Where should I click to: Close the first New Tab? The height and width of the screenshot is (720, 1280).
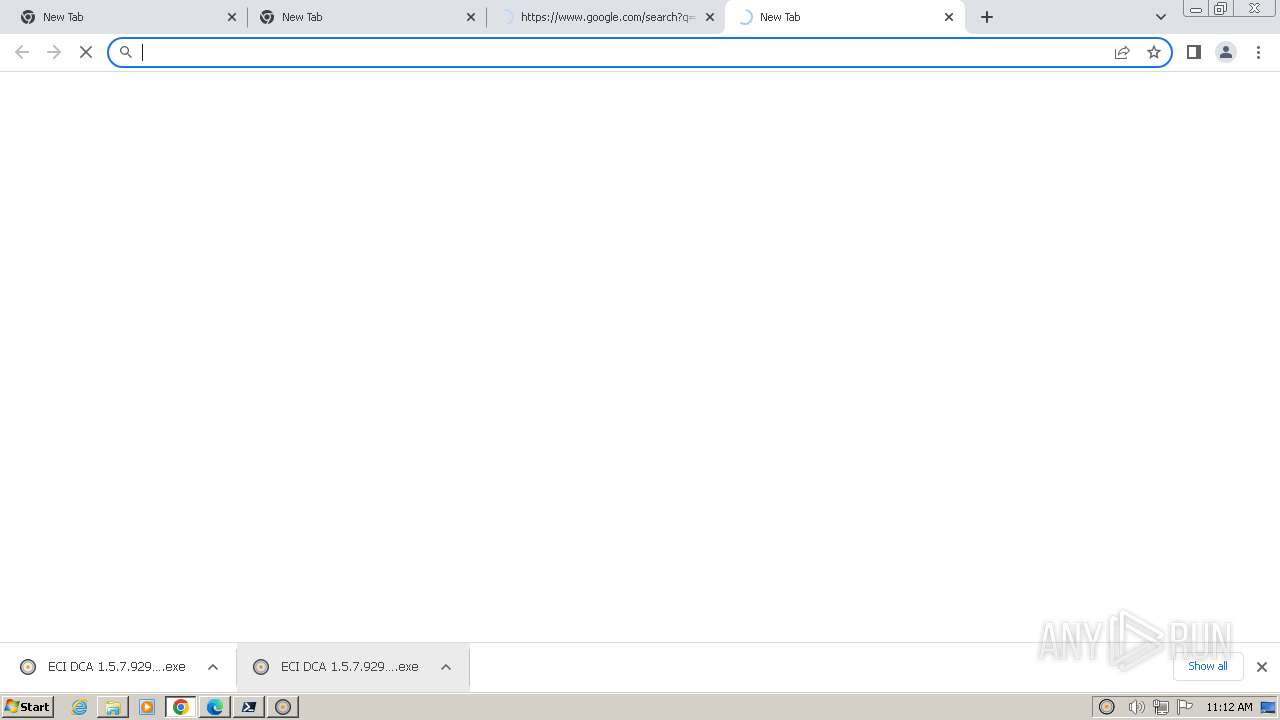[232, 17]
